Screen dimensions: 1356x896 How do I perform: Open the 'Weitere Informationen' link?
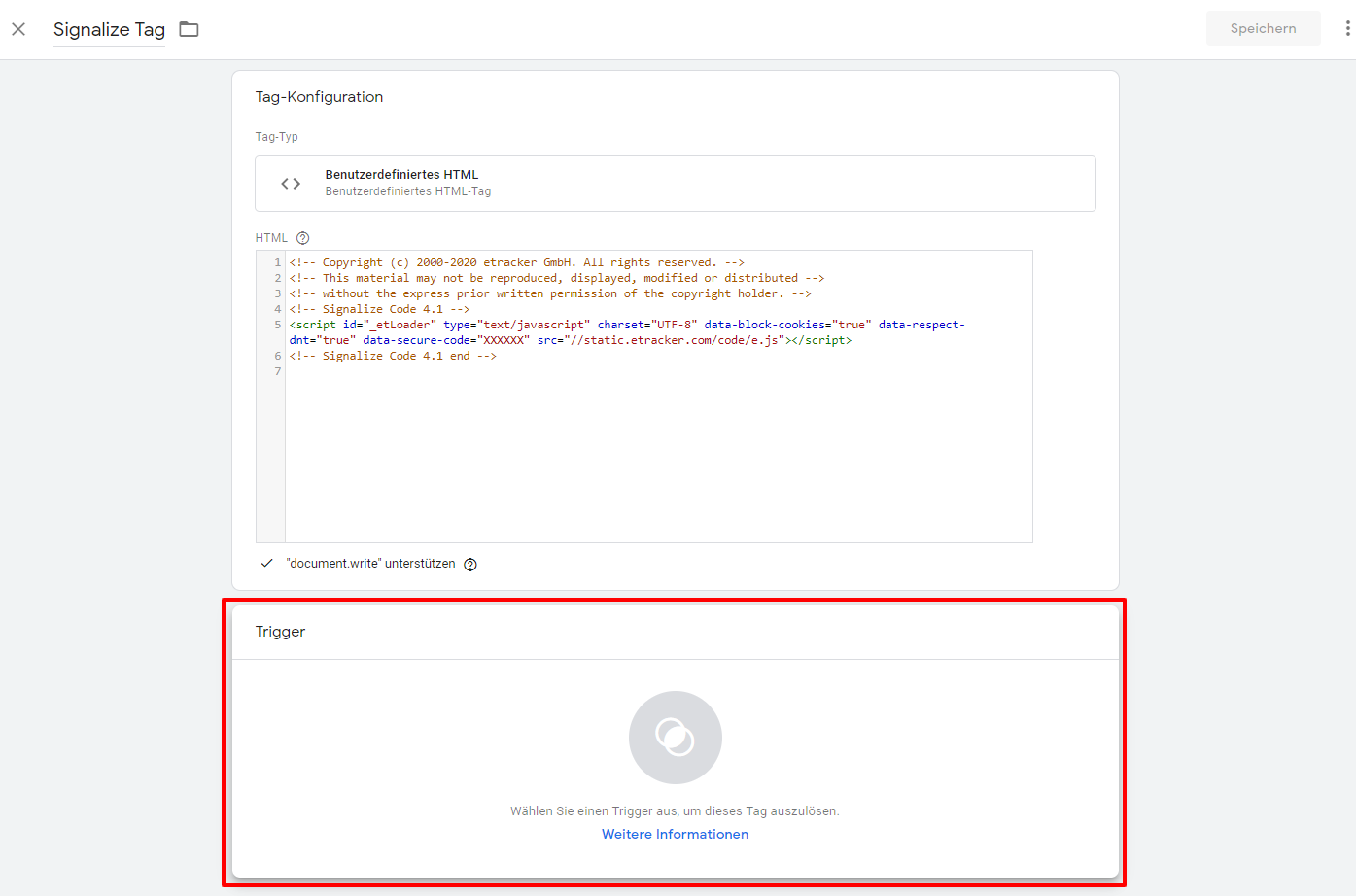[x=675, y=834]
